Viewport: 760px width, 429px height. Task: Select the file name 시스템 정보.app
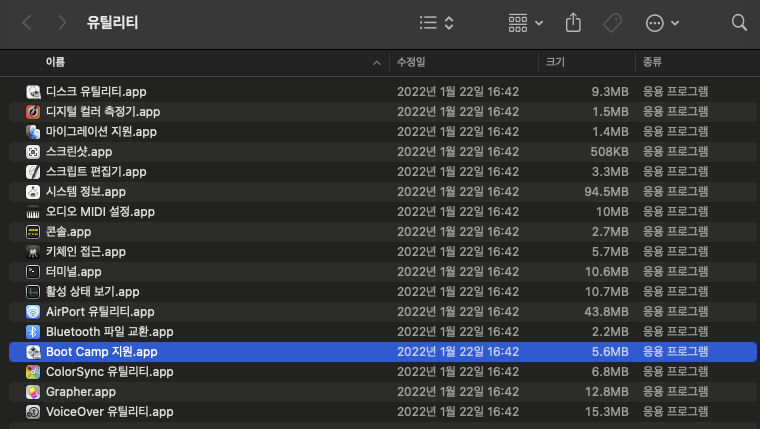point(86,191)
